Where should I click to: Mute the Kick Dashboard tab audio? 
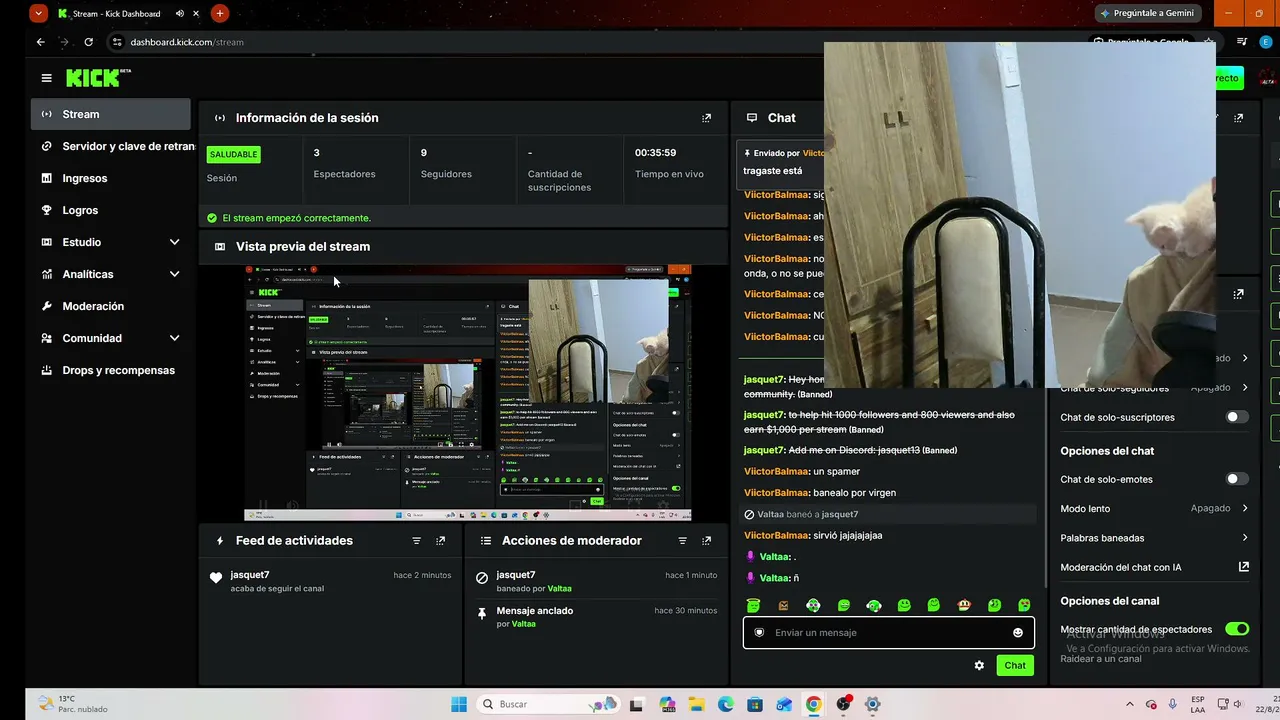click(180, 14)
